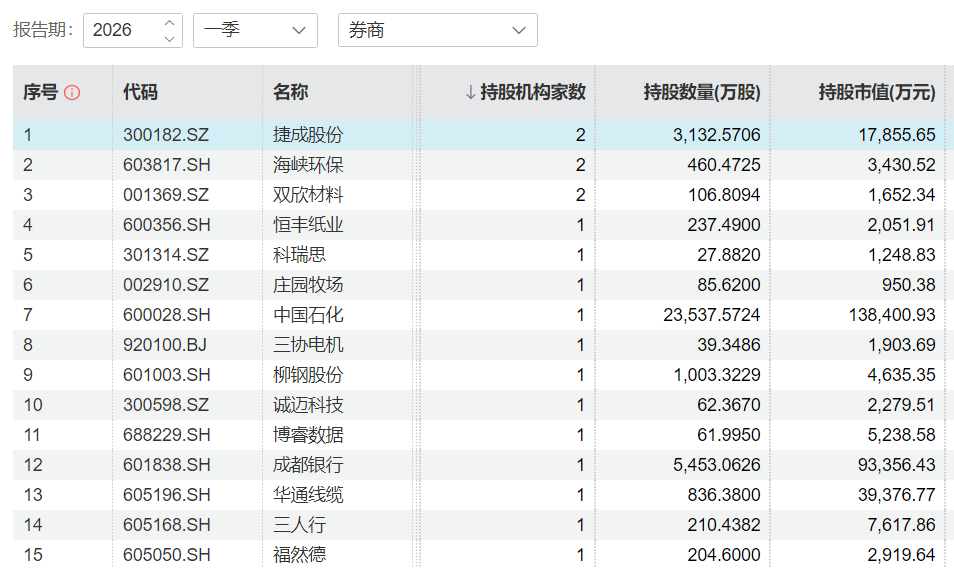The width and height of the screenshot is (954, 568).
Task: Select stock name 捷成股份
Action: point(308,135)
